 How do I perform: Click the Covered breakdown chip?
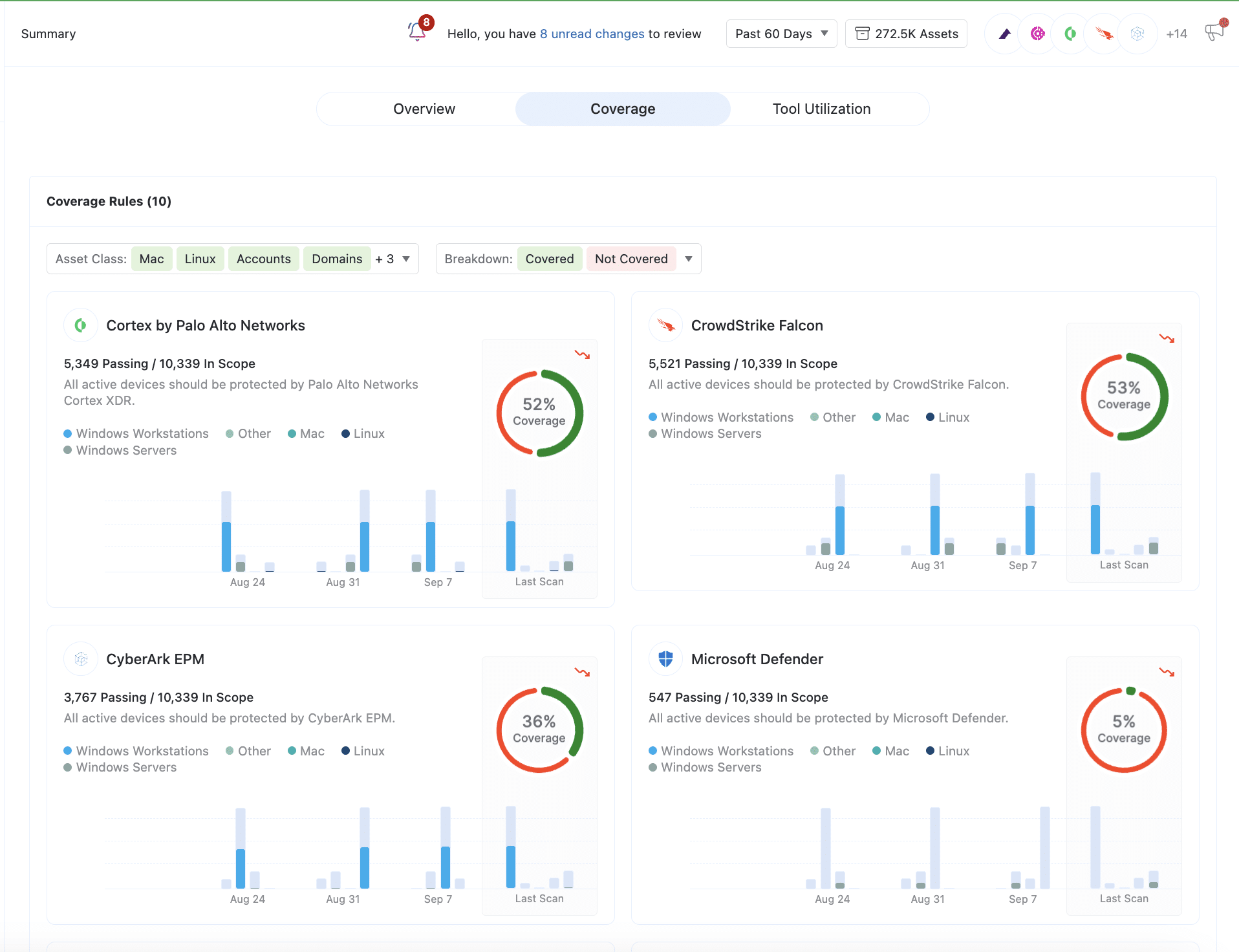[x=550, y=259]
